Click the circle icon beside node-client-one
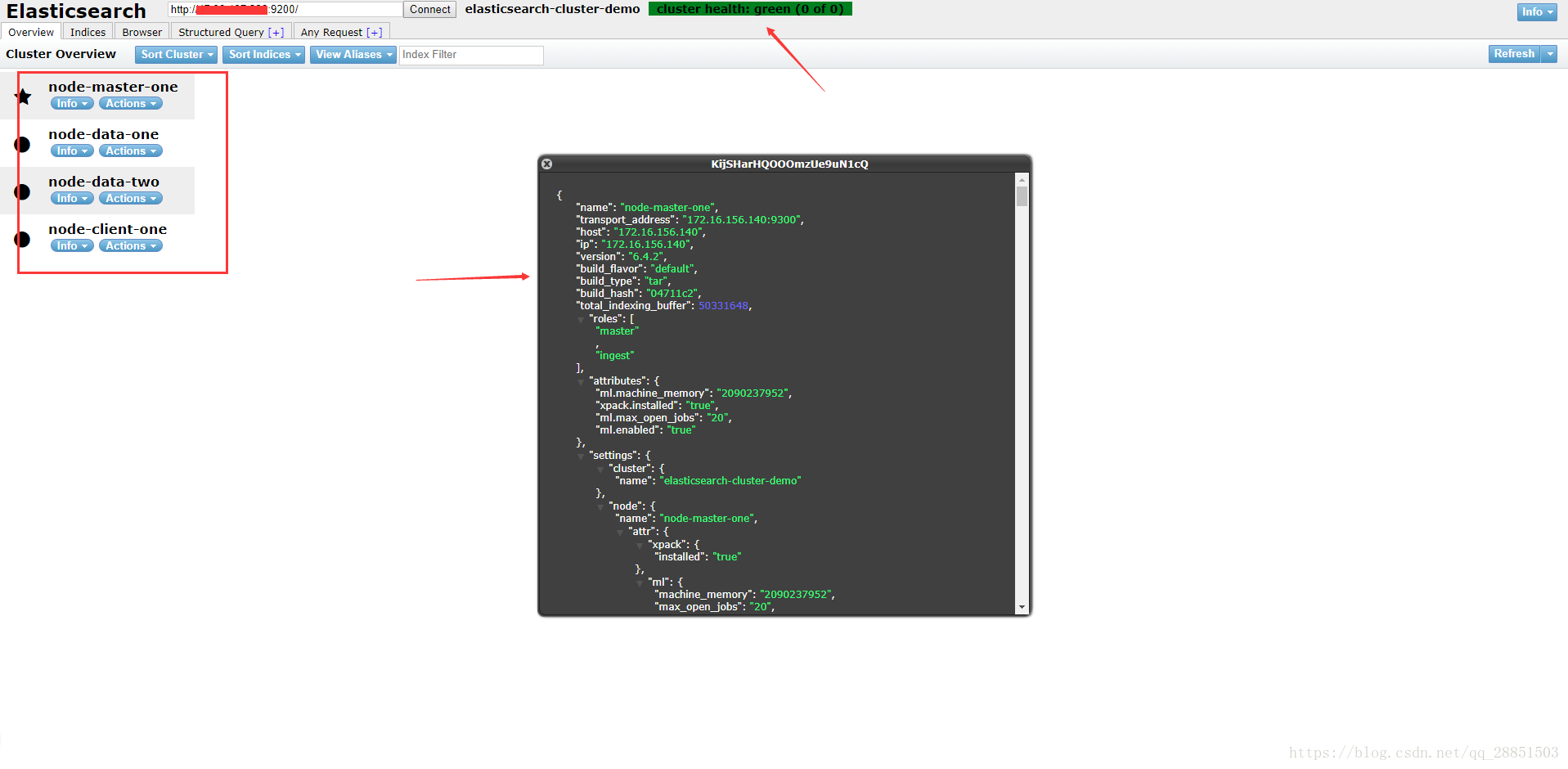This screenshot has height=769, width=1568. click(x=22, y=239)
